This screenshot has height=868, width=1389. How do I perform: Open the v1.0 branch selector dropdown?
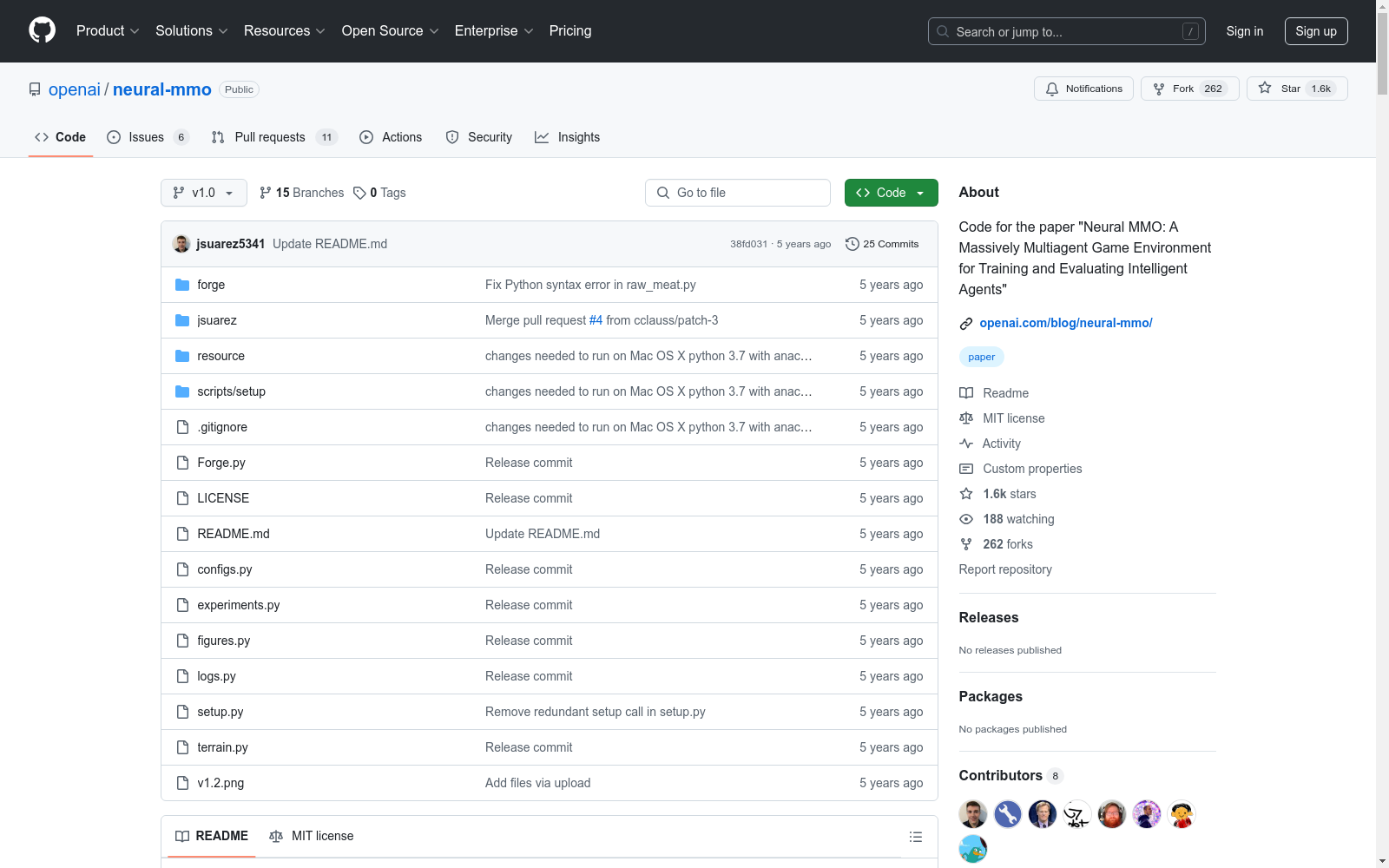(x=204, y=193)
